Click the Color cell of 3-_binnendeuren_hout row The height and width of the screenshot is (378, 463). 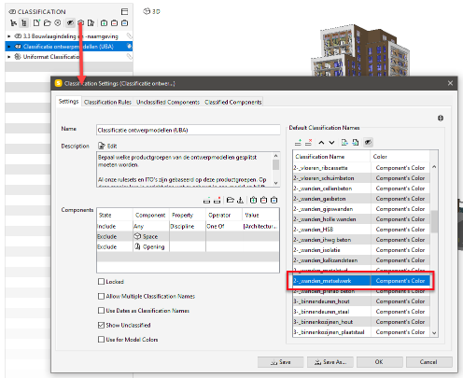click(400, 301)
